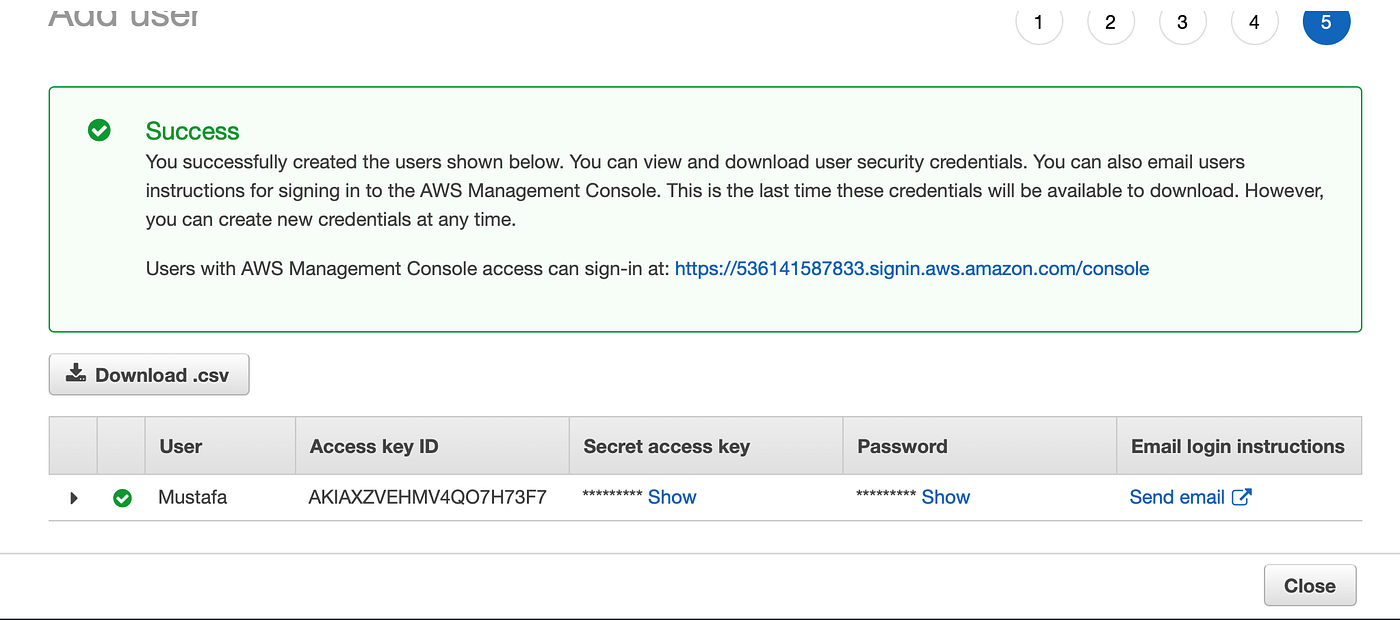
Task: Go to wizard step 4
Action: coord(1255,22)
